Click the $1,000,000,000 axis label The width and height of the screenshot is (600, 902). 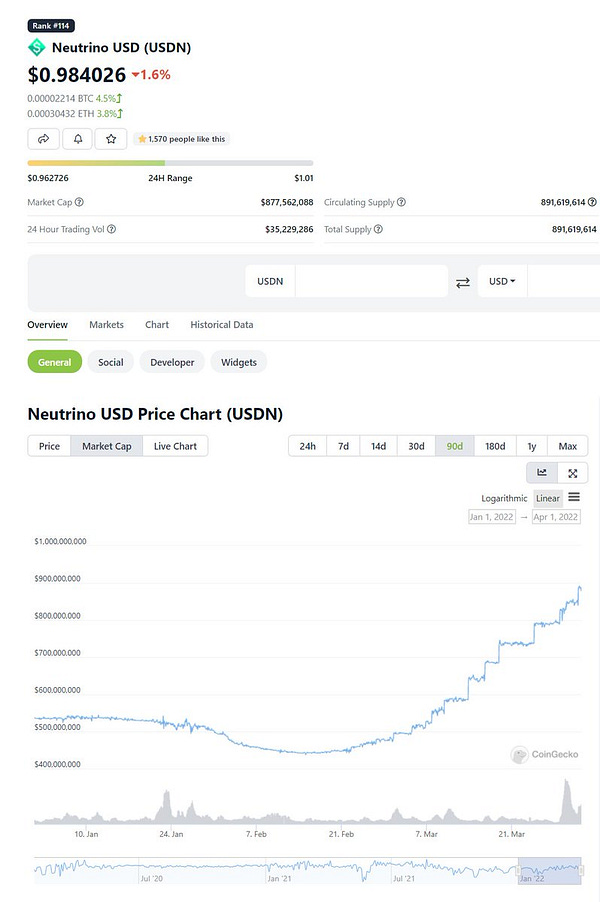[60, 541]
